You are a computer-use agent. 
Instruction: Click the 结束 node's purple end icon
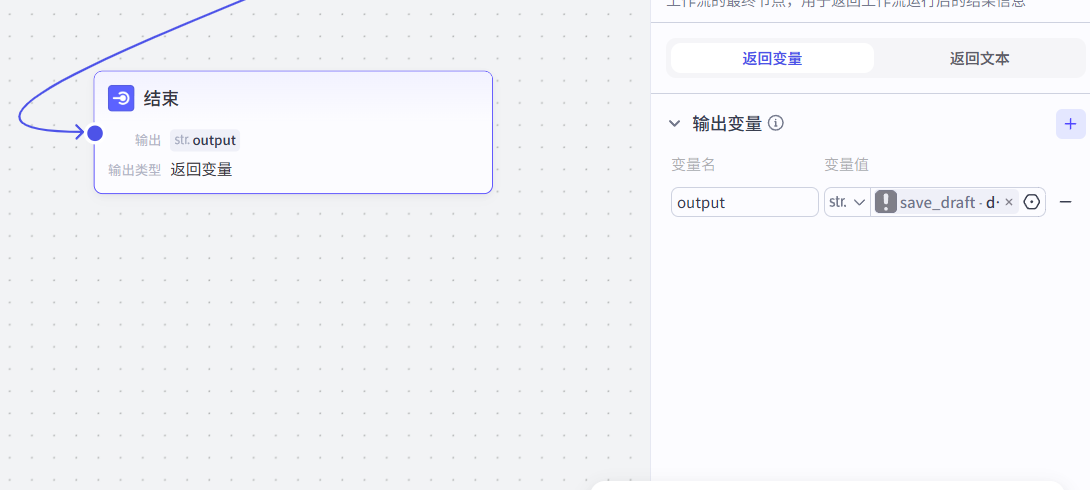[121, 98]
